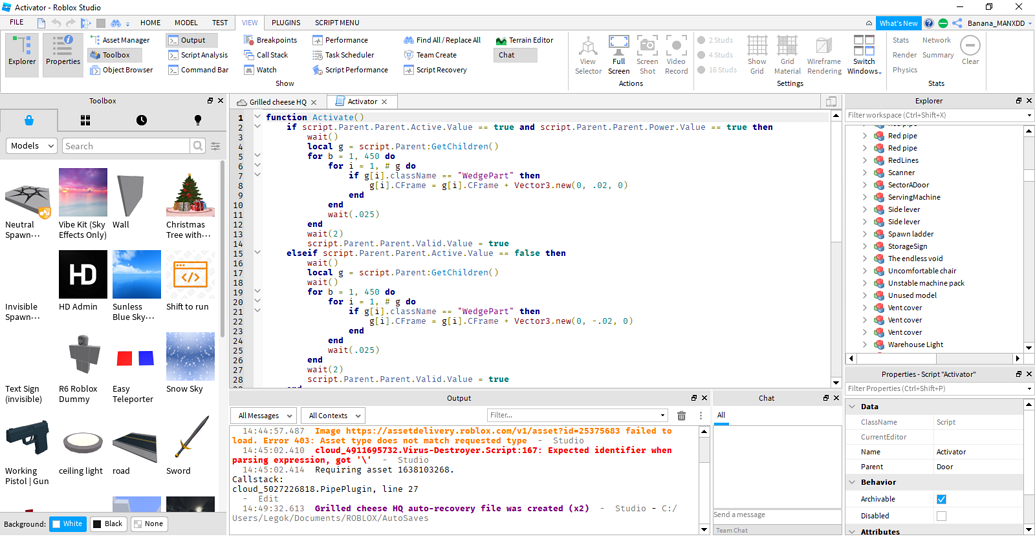1035x540 pixels.
Task: Set toolbox background to None
Action: point(149,523)
